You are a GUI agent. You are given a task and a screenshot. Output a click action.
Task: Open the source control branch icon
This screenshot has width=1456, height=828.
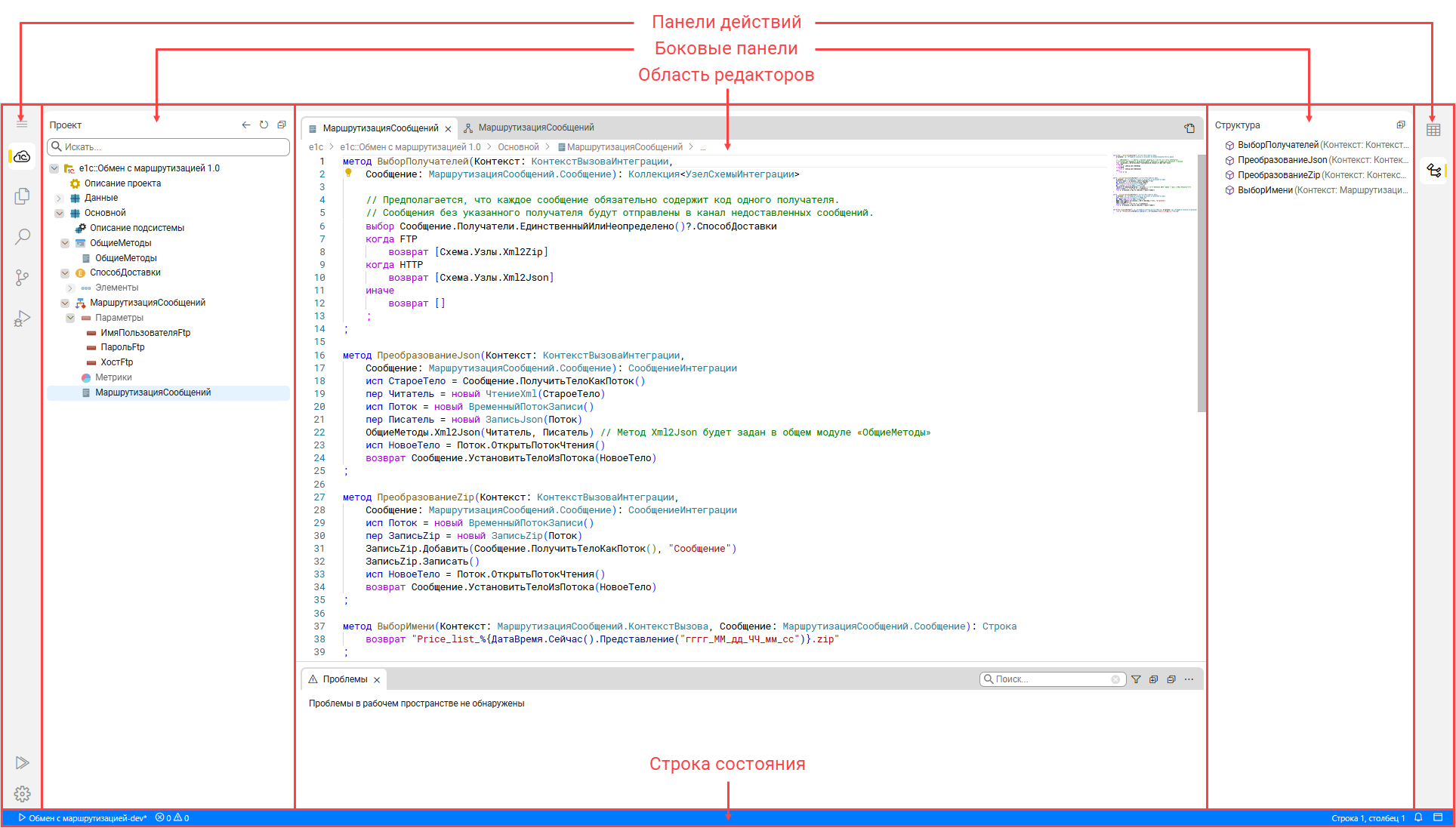[x=22, y=278]
